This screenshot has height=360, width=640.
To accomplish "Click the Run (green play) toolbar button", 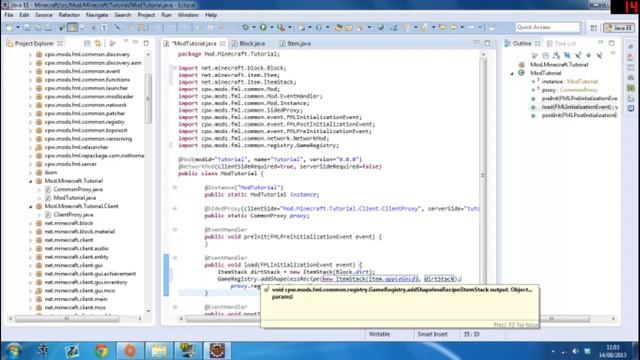I will [263, 27].
